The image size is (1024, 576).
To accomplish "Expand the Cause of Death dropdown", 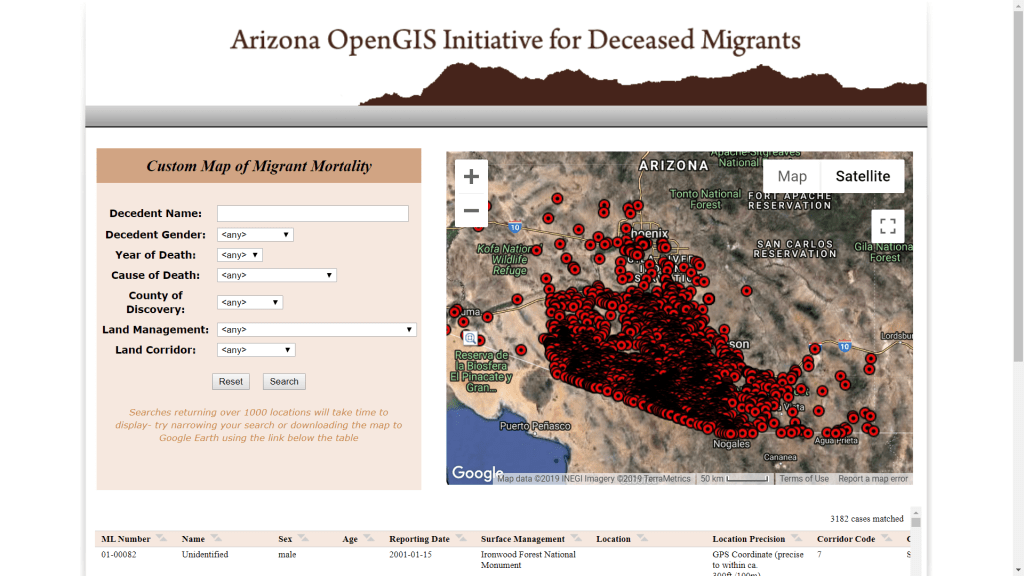I will 277,275.
